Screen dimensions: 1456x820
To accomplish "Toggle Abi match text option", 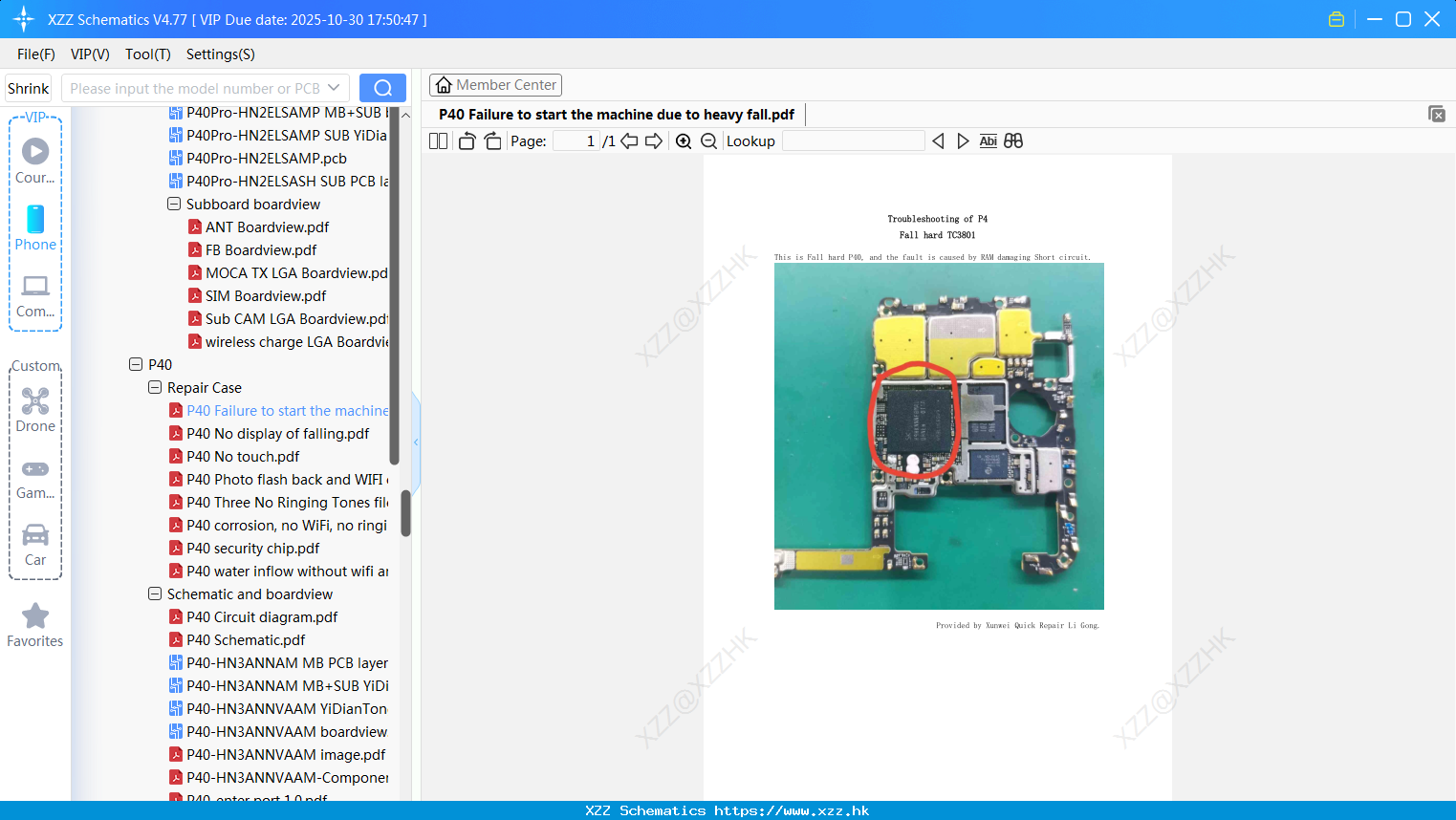I will pos(989,141).
